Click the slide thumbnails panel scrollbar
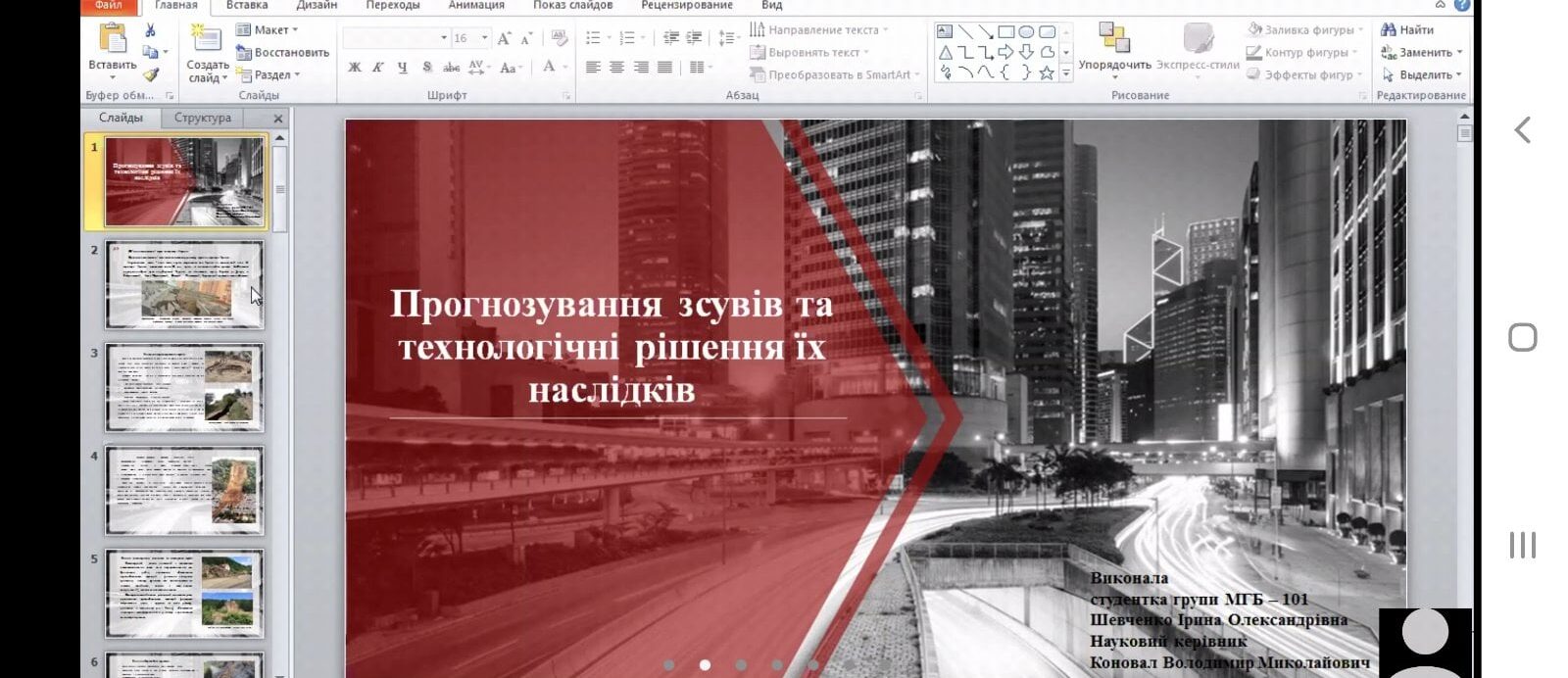This screenshot has width=1568, height=678. (280, 189)
